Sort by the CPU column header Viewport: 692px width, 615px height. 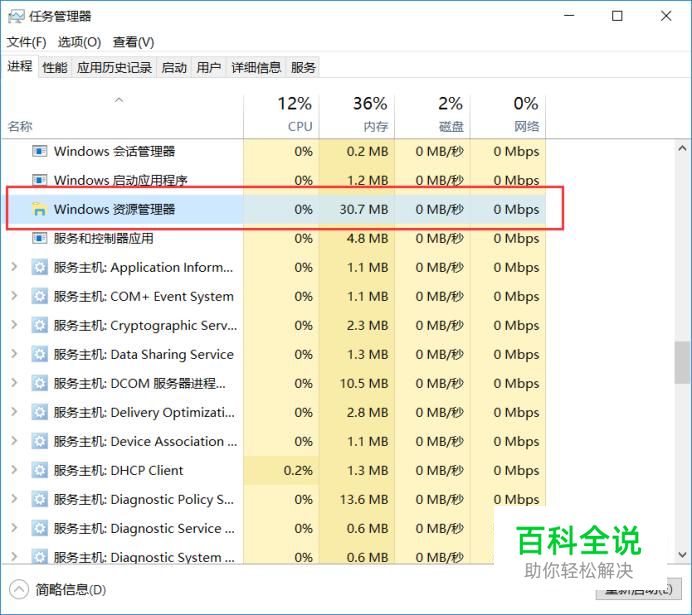click(281, 116)
